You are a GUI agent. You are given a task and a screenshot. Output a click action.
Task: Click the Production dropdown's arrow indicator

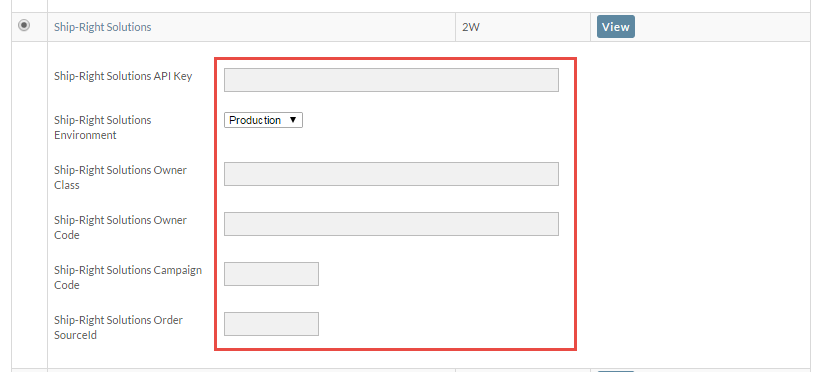[x=292, y=120]
